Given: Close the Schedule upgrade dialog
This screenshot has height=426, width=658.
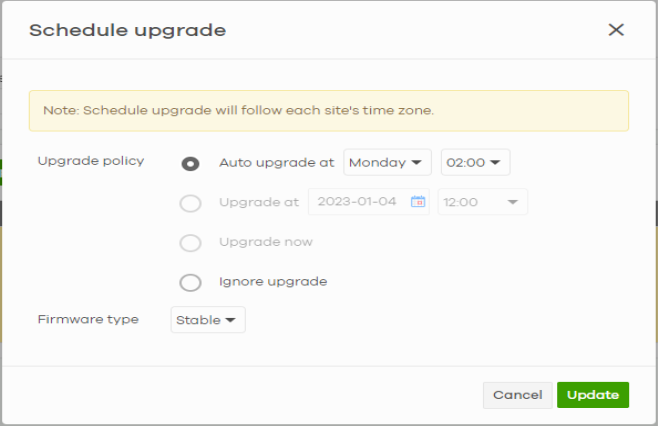Looking at the screenshot, I should tap(616, 30).
